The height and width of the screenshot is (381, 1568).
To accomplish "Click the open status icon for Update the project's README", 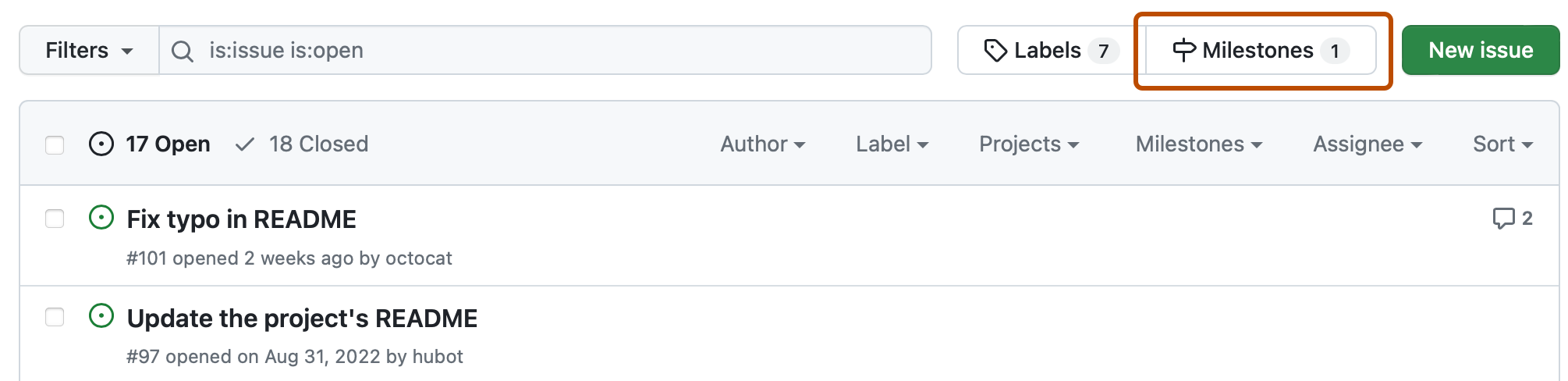I will (x=101, y=316).
